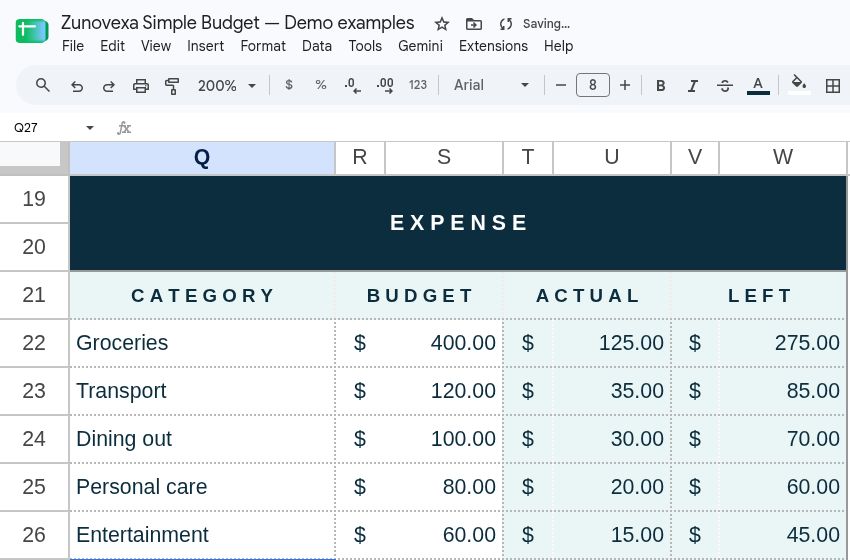Star the Zunovexa Simple Budget document
Viewport: 850px width, 560px height.
[x=442, y=24]
